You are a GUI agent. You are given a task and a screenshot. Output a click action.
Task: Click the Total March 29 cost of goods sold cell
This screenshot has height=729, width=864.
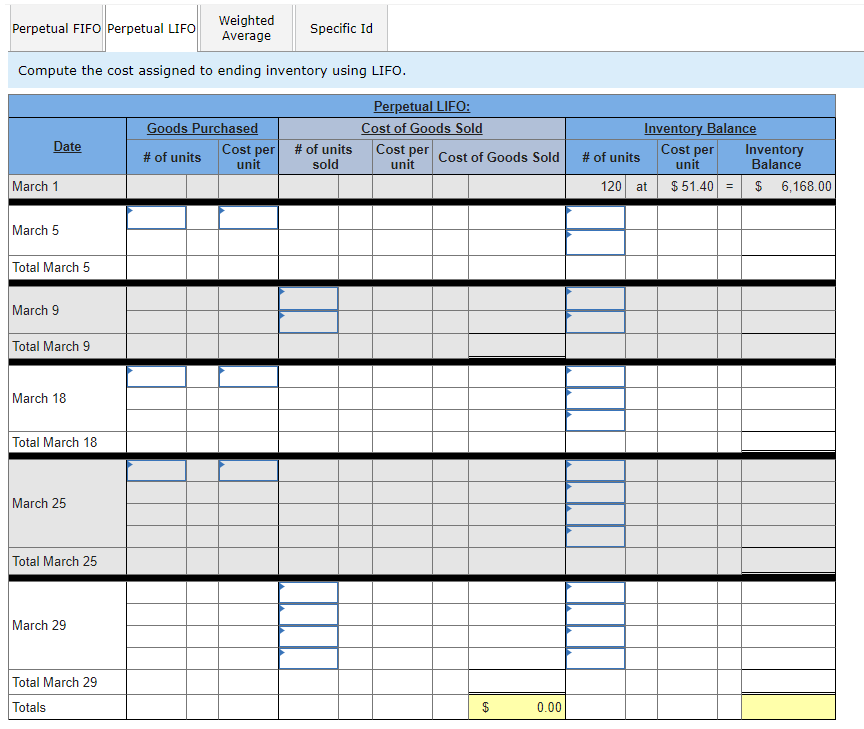click(x=517, y=682)
